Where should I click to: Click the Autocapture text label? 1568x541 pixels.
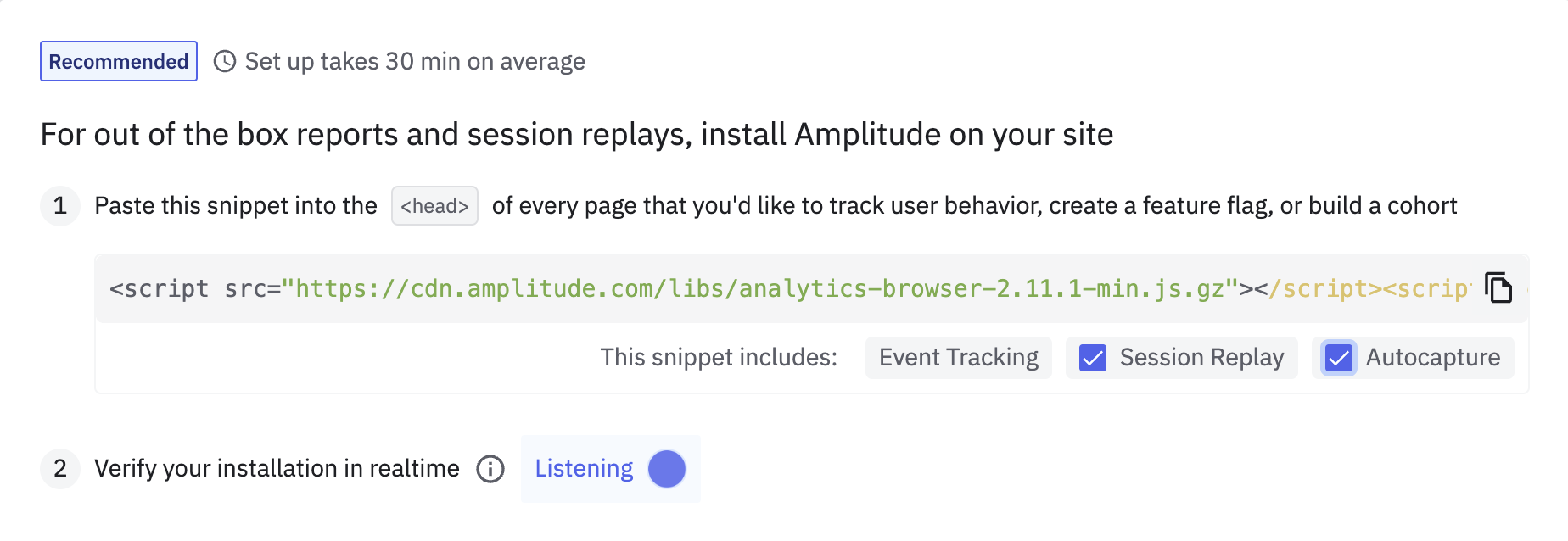1433,358
